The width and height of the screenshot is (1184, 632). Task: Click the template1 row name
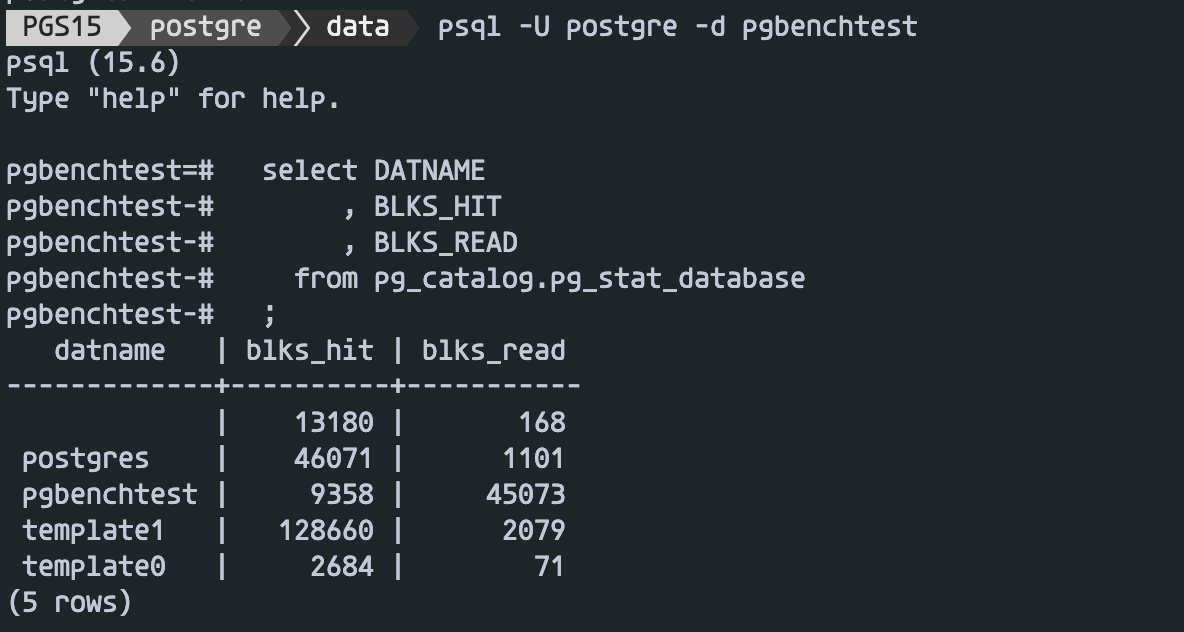coord(93,530)
